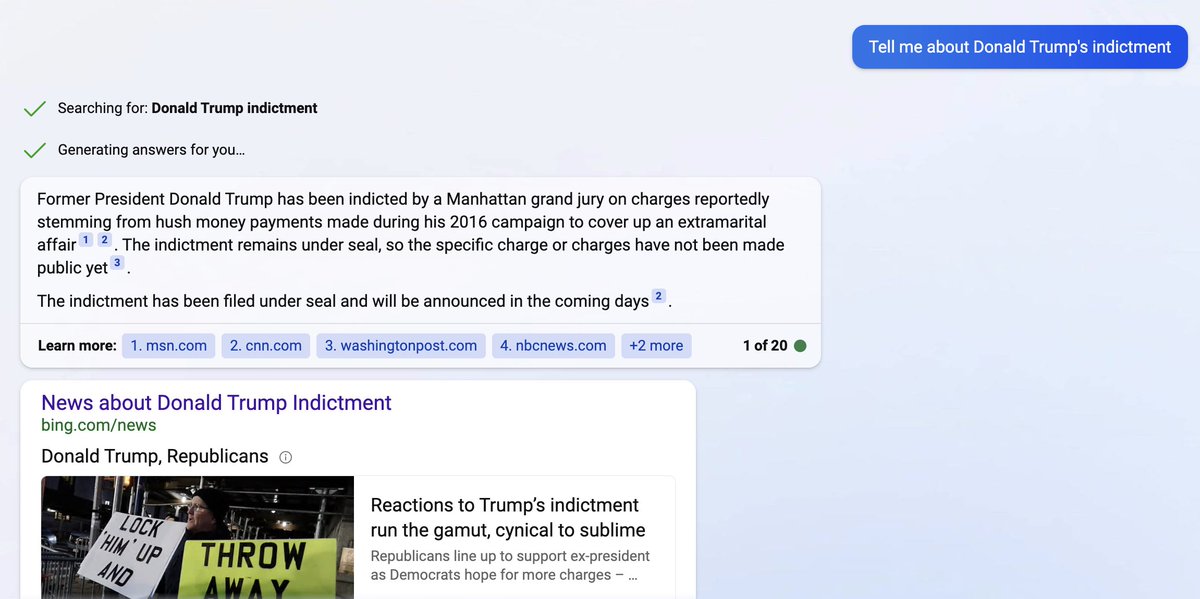The image size is (1200, 599).
Task: Click the blue prompt bubble "Tell me about Donald Trump's indictment"
Action: coord(1018,46)
